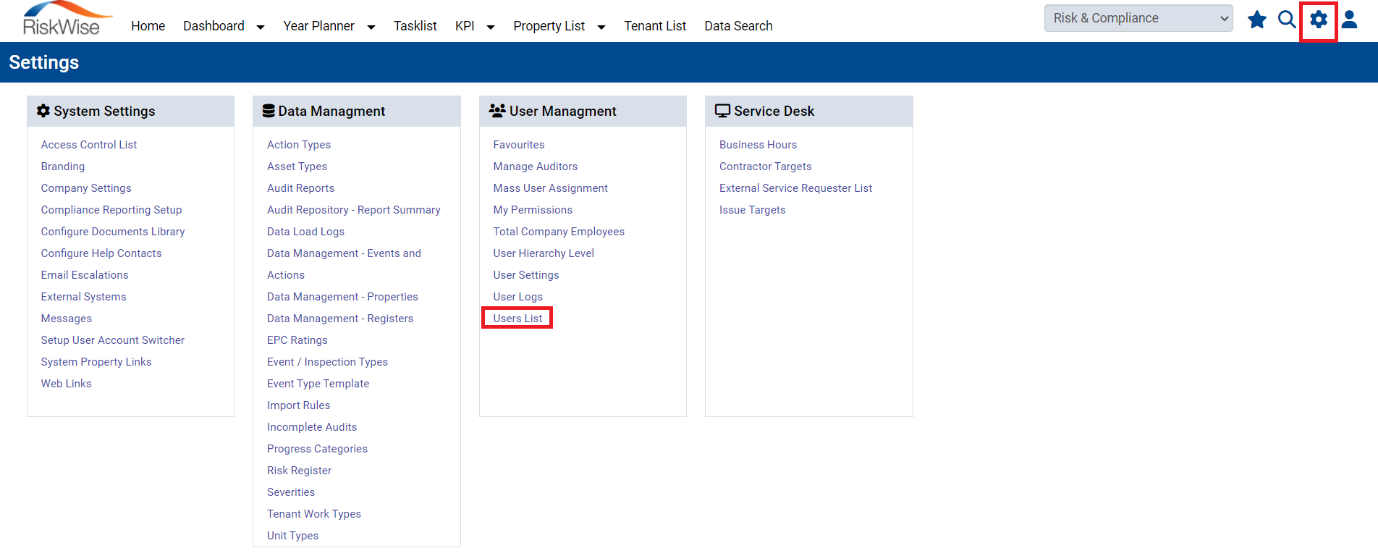This screenshot has height=556, width=1378.
Task: Open Total Company Employees link
Action: coord(559,232)
